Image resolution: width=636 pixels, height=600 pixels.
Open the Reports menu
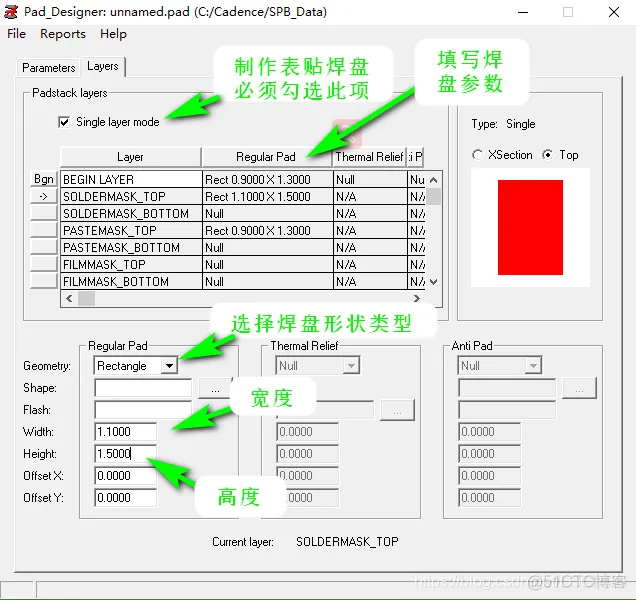63,34
